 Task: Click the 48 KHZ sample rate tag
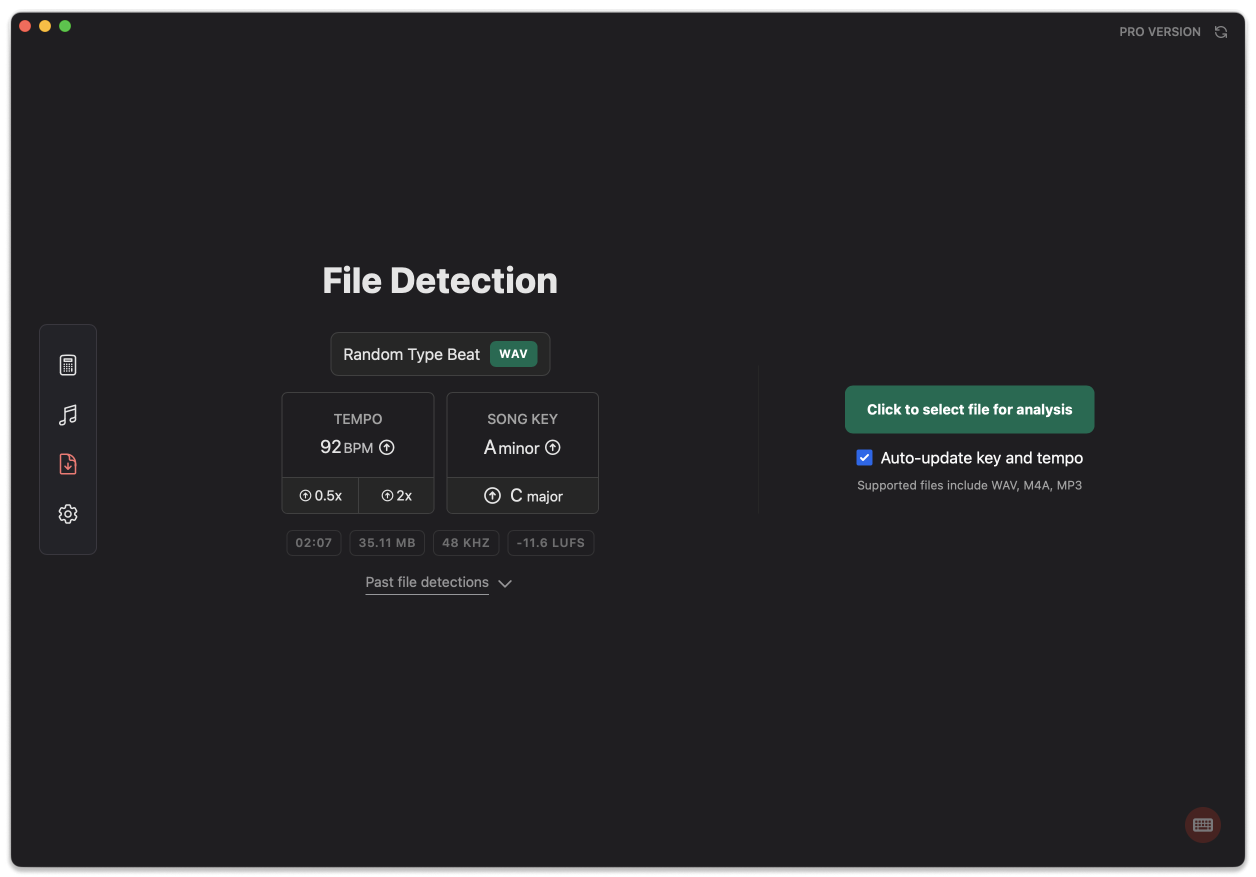tap(466, 543)
